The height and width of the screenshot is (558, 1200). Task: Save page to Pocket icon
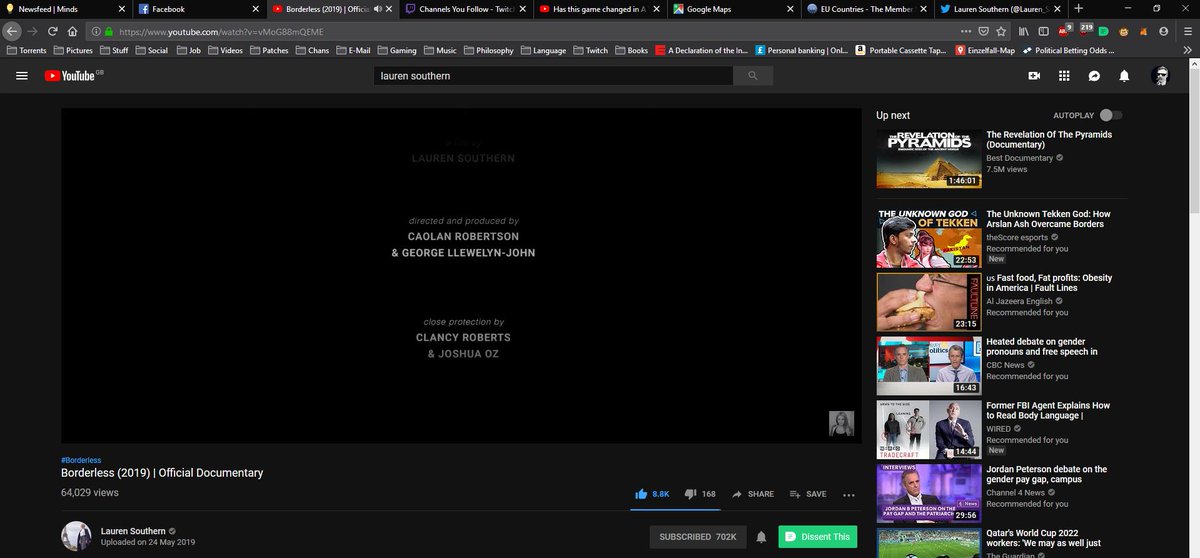point(983,31)
